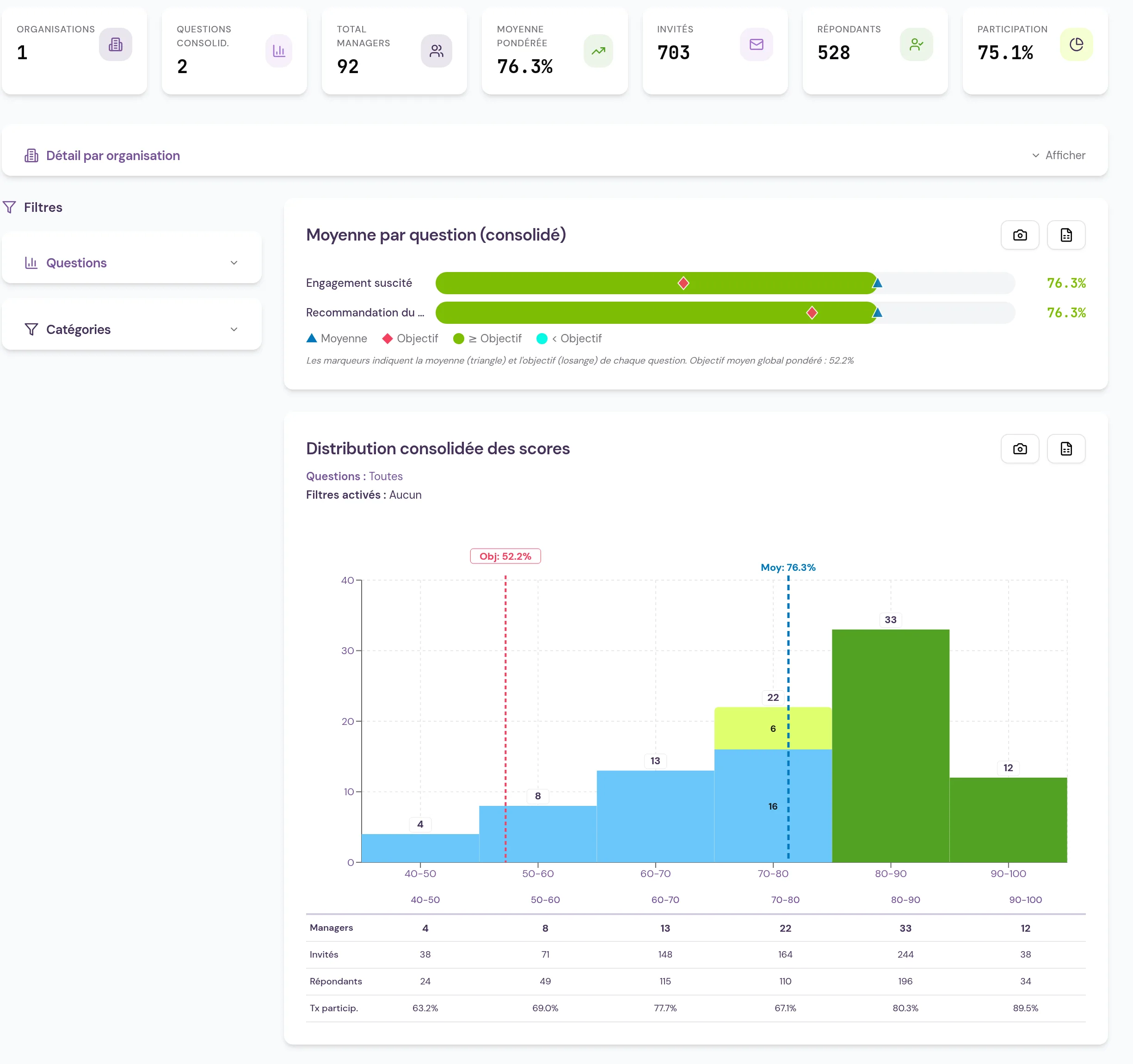Take screenshot of Distribution consolidée des scores

pyautogui.click(x=1020, y=449)
